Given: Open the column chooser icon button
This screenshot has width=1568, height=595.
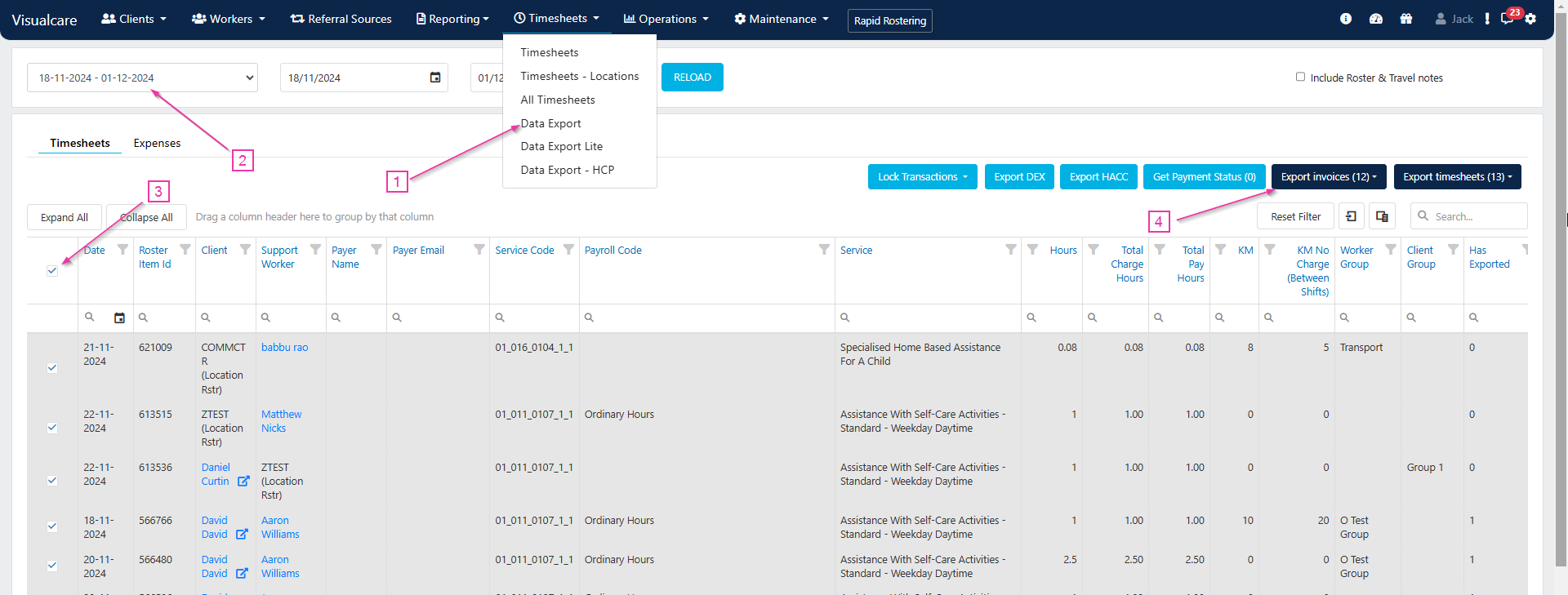Looking at the screenshot, I should (1382, 216).
